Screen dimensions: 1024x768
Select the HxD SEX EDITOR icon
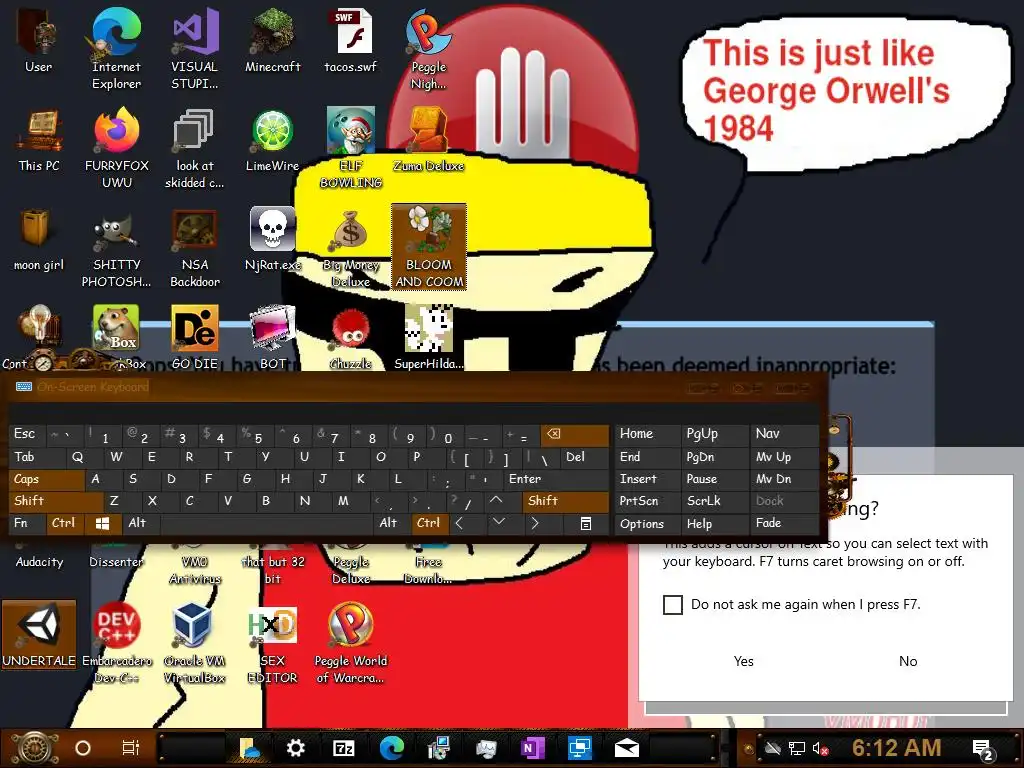[x=272, y=643]
